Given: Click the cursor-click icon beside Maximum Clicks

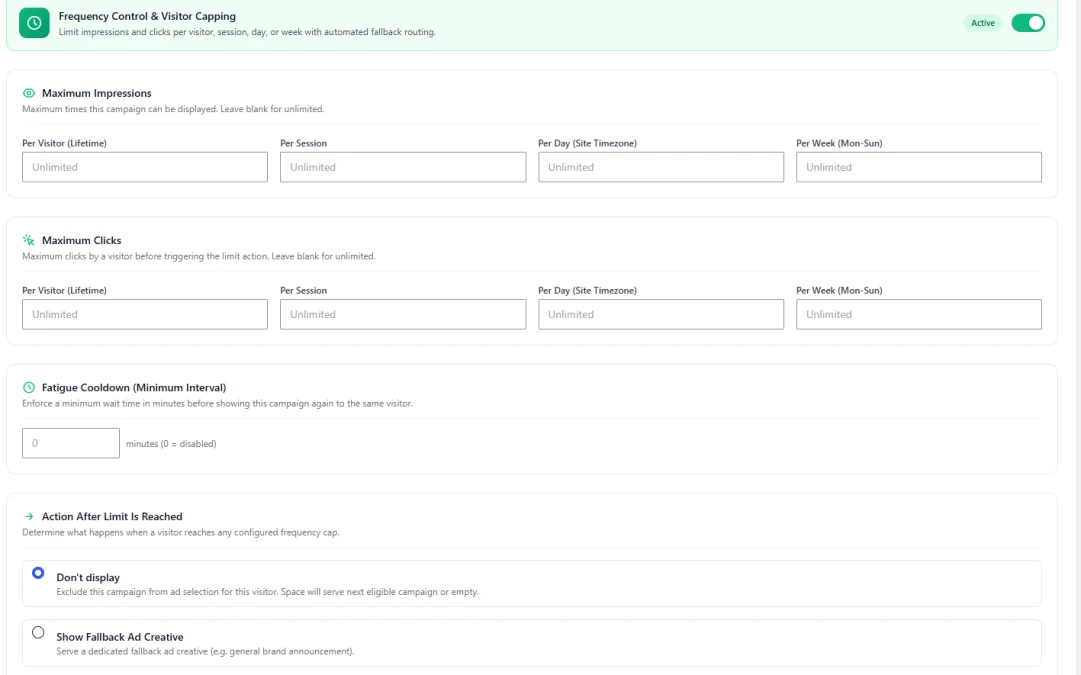Looking at the screenshot, I should [28, 240].
